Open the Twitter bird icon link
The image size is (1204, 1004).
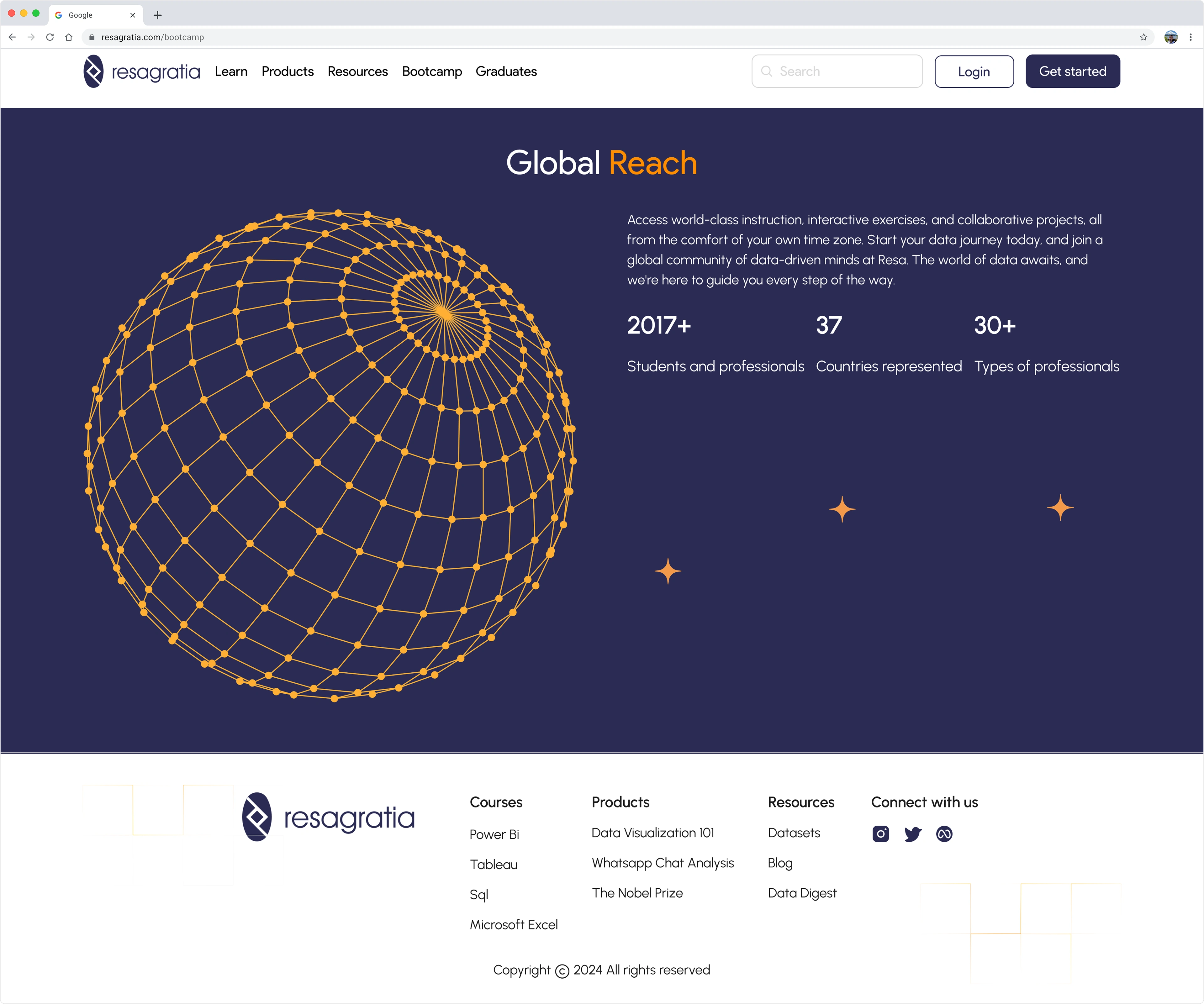(x=913, y=834)
